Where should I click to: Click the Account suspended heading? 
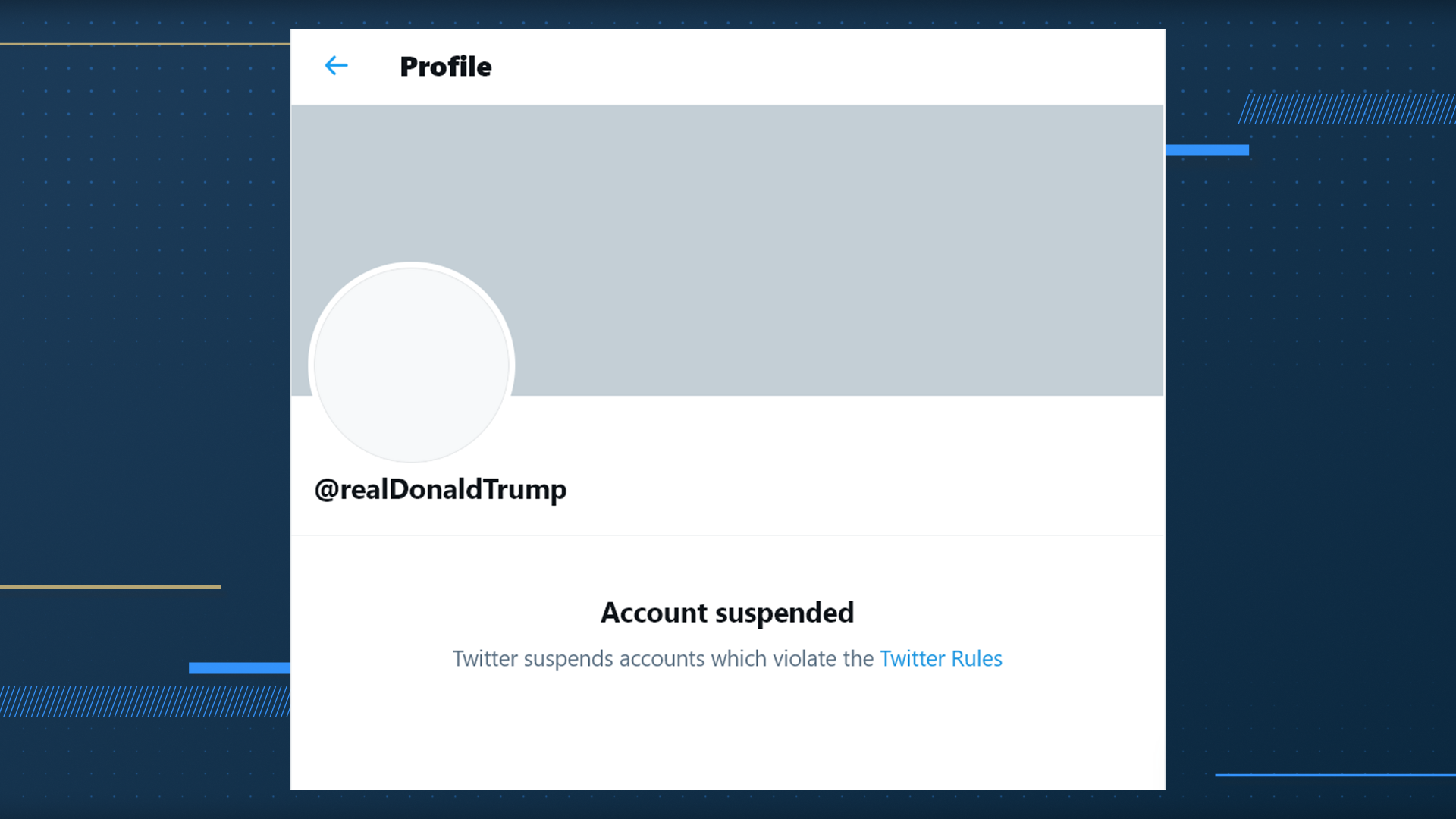click(726, 613)
